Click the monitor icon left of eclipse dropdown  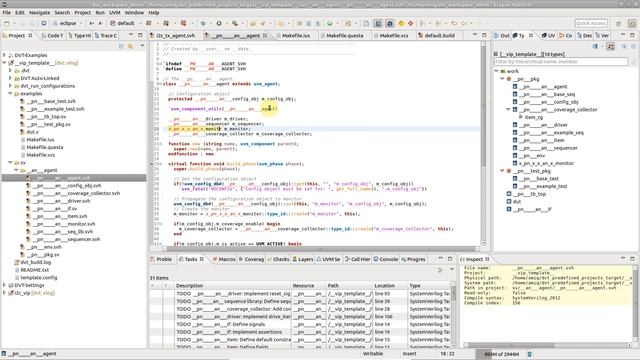[x=44, y=23]
